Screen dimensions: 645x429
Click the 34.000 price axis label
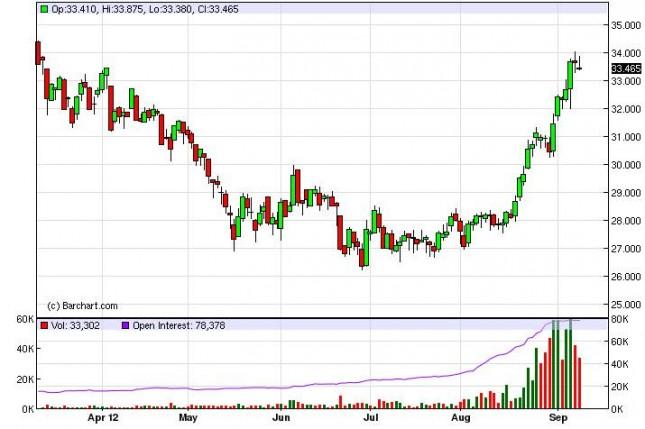[626, 53]
